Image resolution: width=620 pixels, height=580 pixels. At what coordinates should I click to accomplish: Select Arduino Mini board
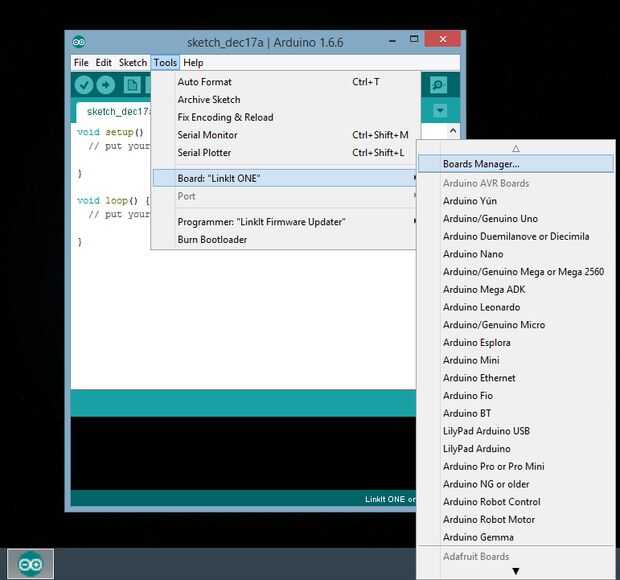[516, 360]
